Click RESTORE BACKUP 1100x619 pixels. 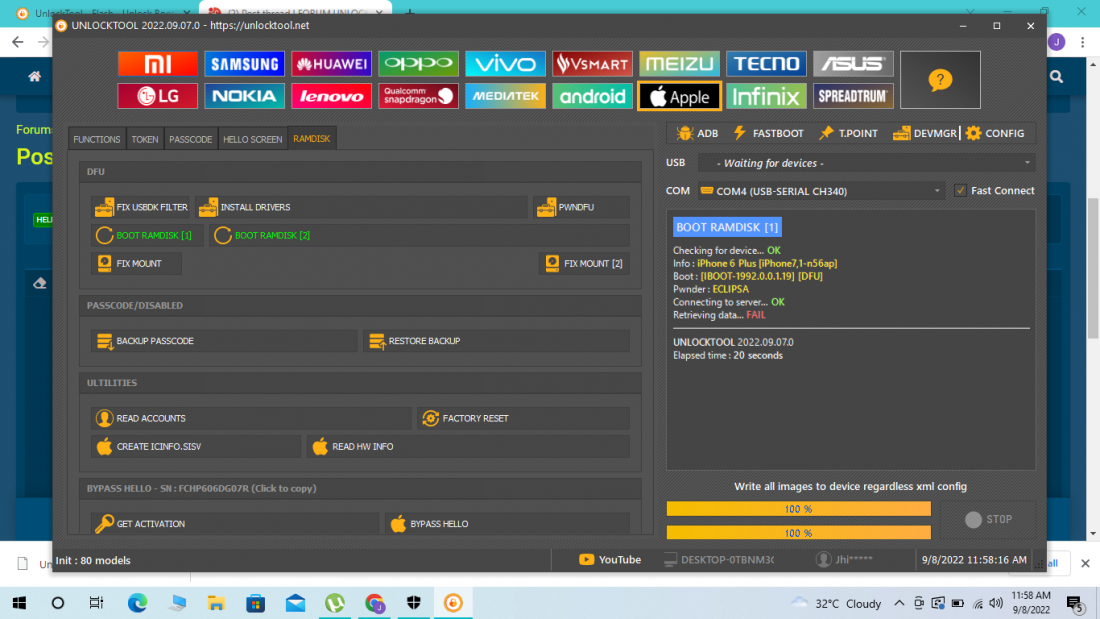[x=496, y=341]
